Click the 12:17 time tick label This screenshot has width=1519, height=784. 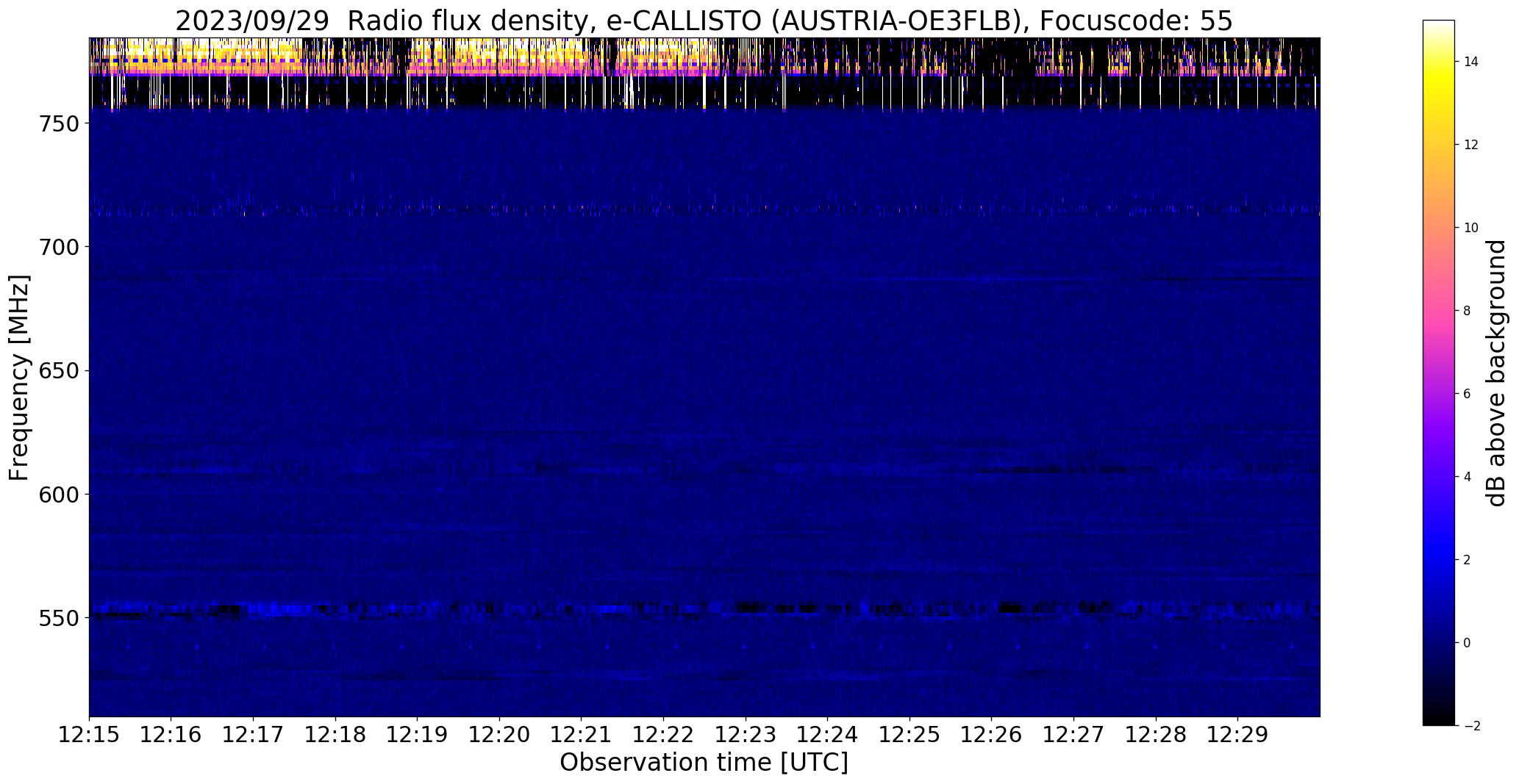(x=253, y=735)
